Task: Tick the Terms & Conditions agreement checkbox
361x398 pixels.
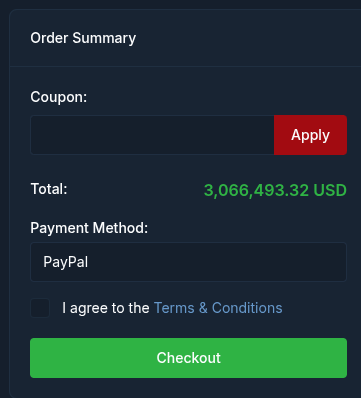Action: (x=40, y=308)
